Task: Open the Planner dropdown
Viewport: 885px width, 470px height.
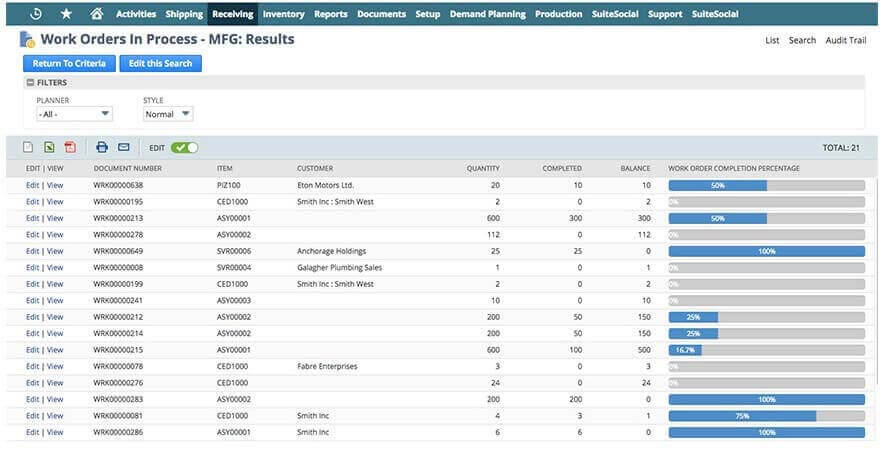Action: (x=75, y=114)
